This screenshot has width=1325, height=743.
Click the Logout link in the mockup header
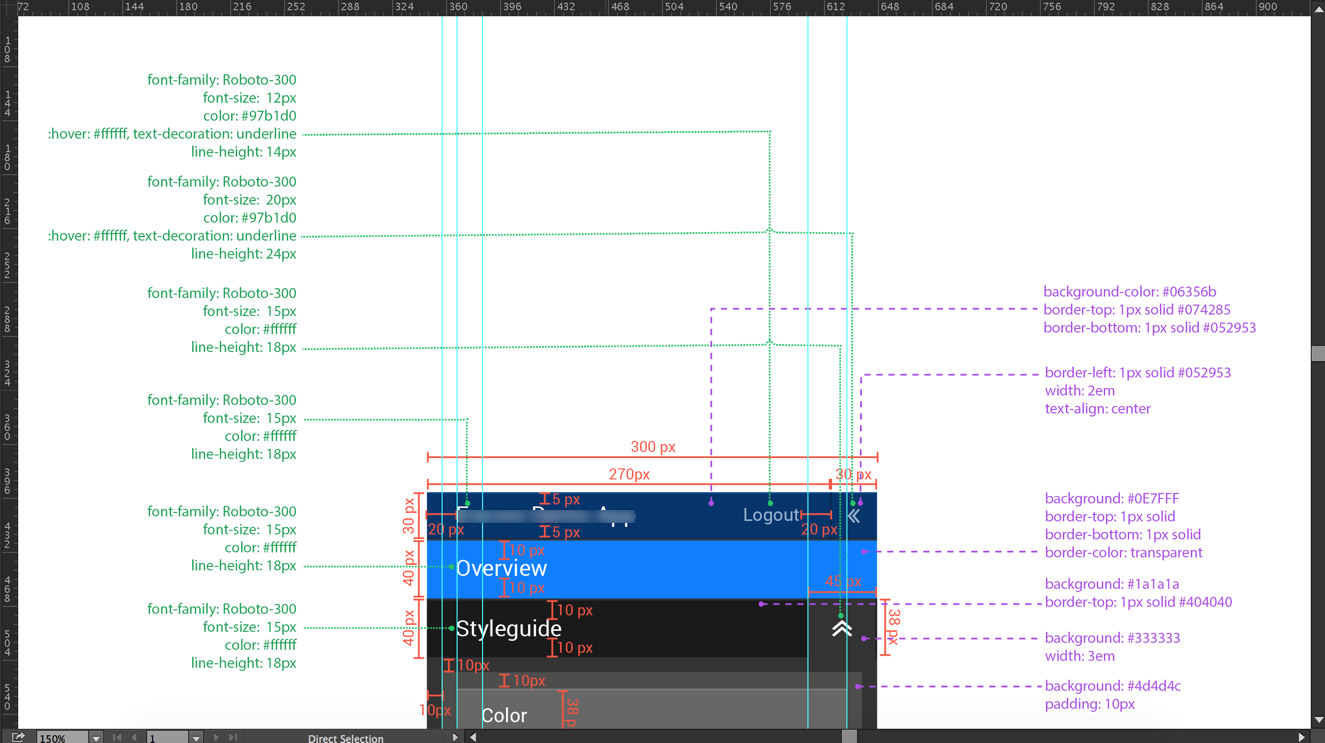tap(771, 515)
